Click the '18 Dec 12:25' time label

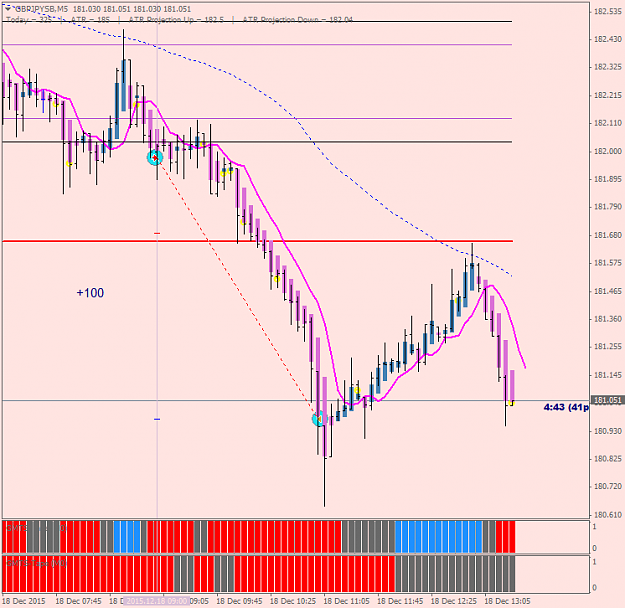click(x=454, y=601)
